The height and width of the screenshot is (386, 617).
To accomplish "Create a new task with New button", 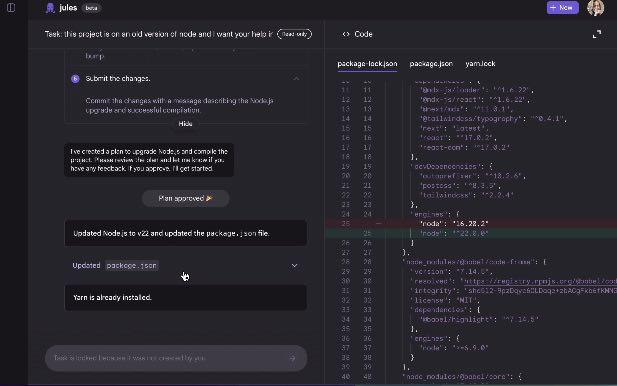I will point(562,7).
